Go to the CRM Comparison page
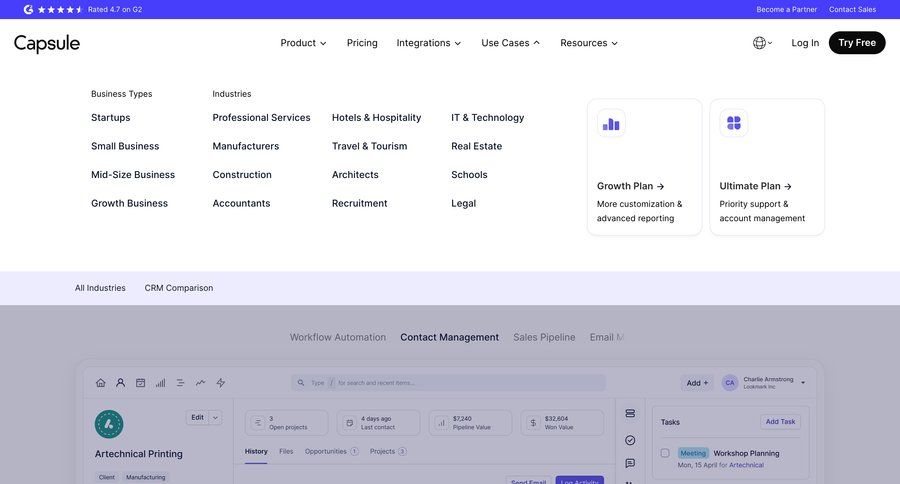The width and height of the screenshot is (900, 484). point(178,288)
